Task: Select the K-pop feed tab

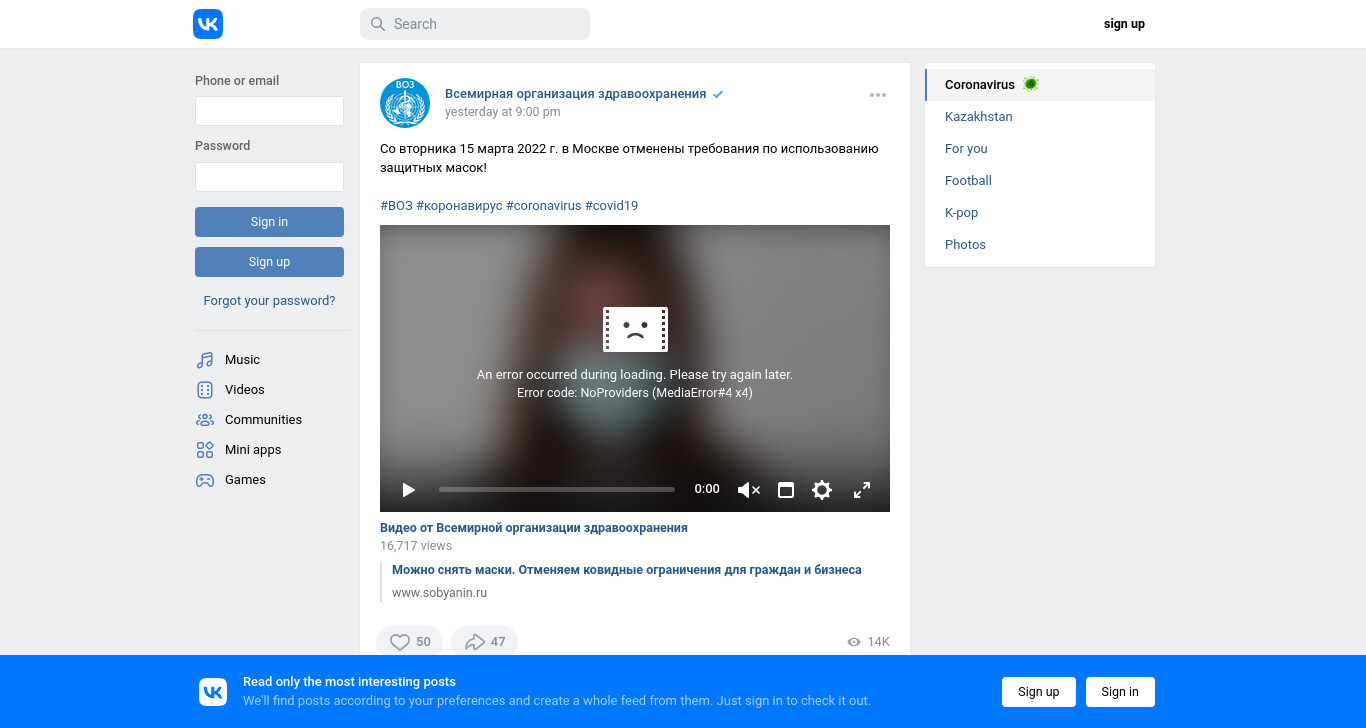Action: tap(1040, 213)
